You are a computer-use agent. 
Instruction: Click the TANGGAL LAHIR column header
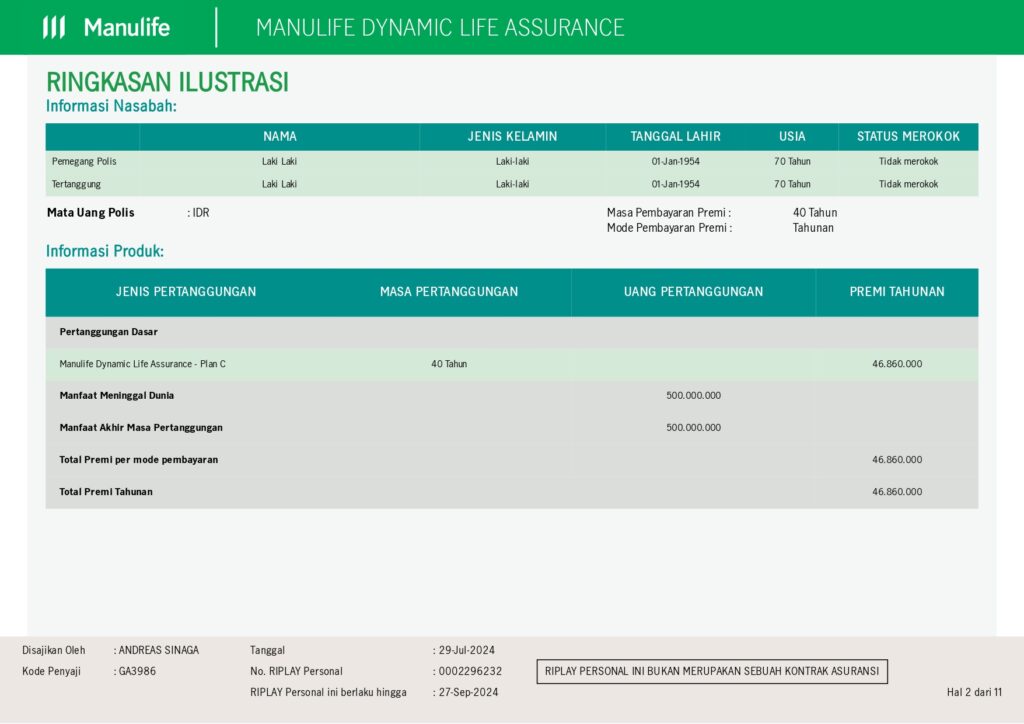coord(675,136)
